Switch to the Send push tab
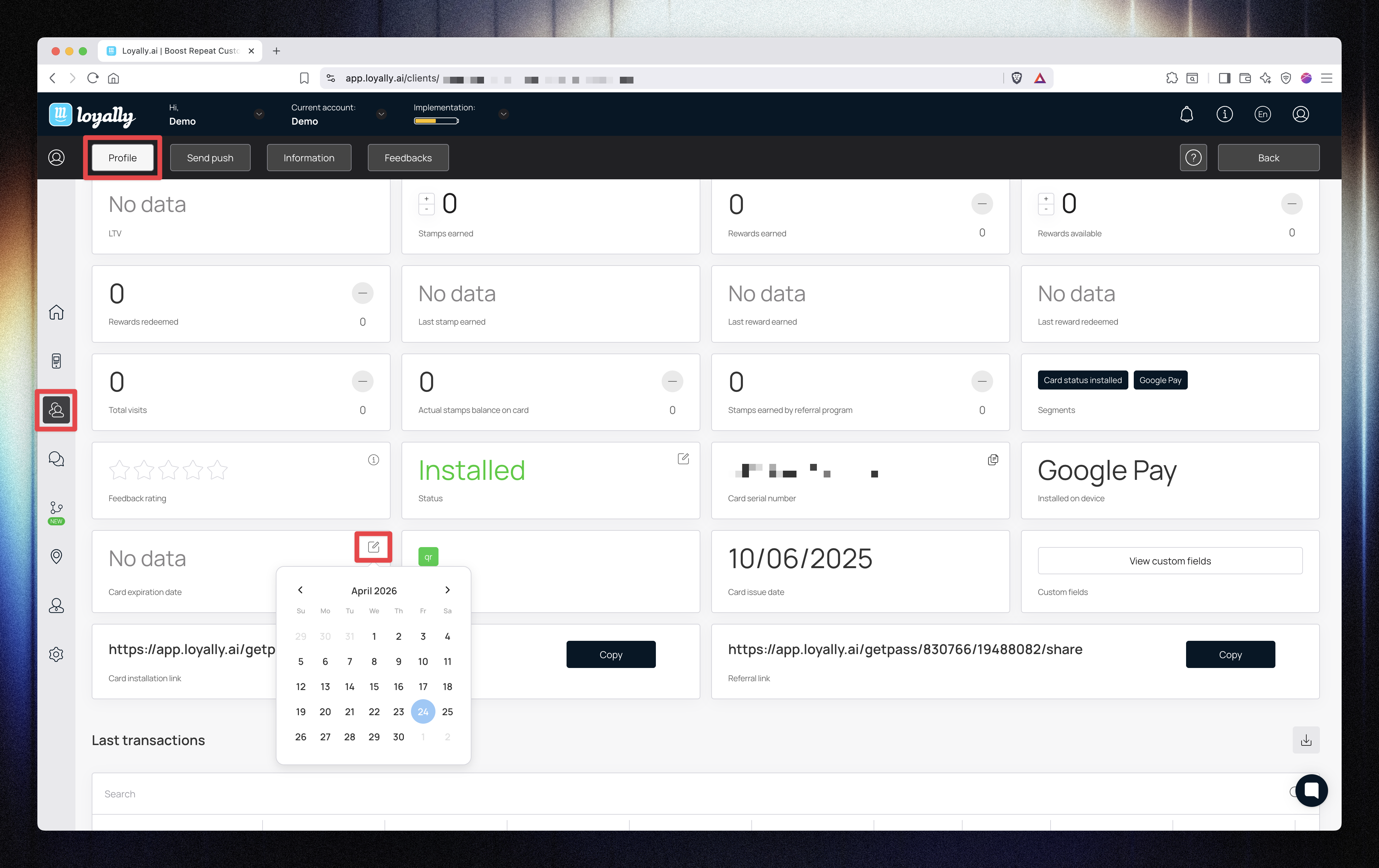Image resolution: width=1379 pixels, height=868 pixels. click(210, 158)
